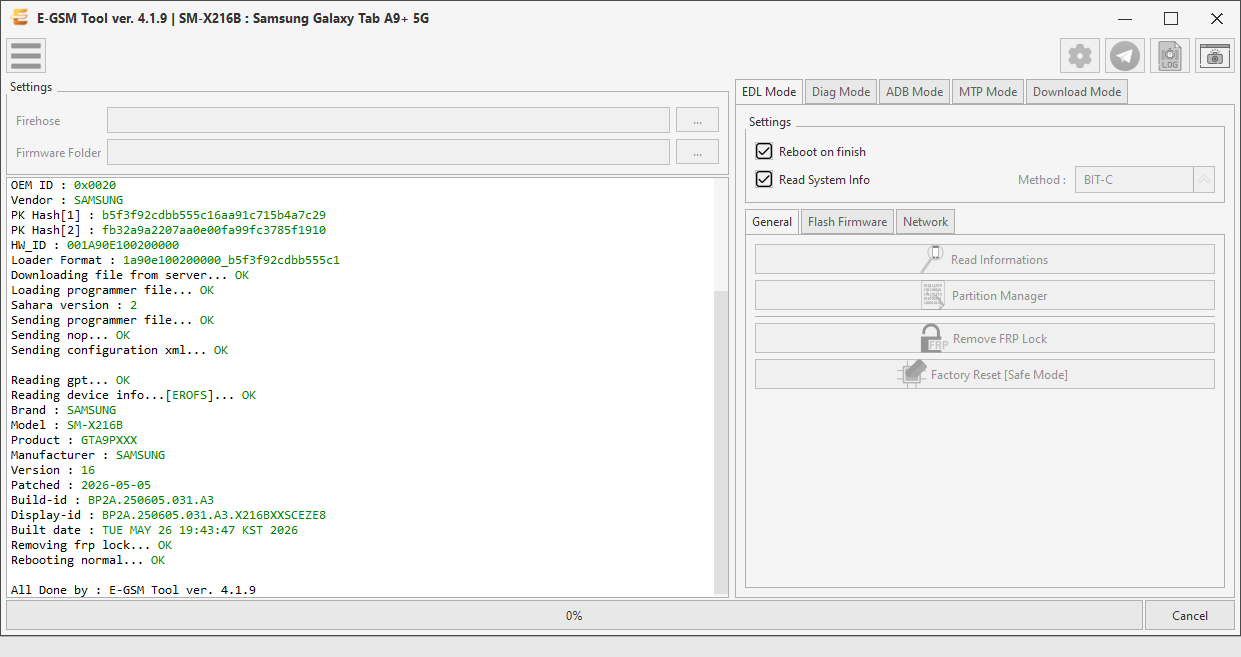Image resolution: width=1241 pixels, height=657 pixels.
Task: Click the 0% progress bar
Action: [x=573, y=616]
